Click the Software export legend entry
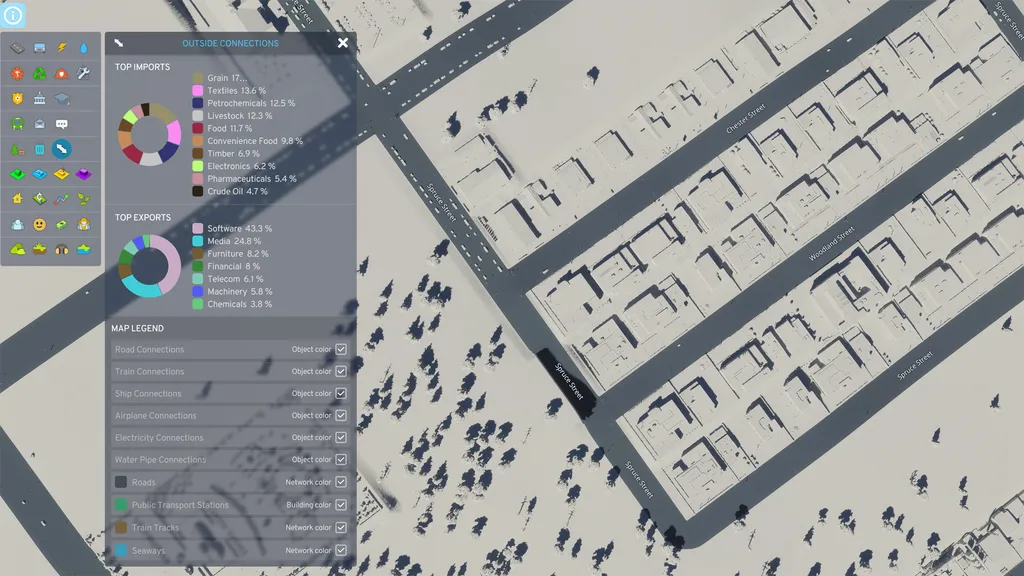This screenshot has height=576, width=1024. pos(239,229)
